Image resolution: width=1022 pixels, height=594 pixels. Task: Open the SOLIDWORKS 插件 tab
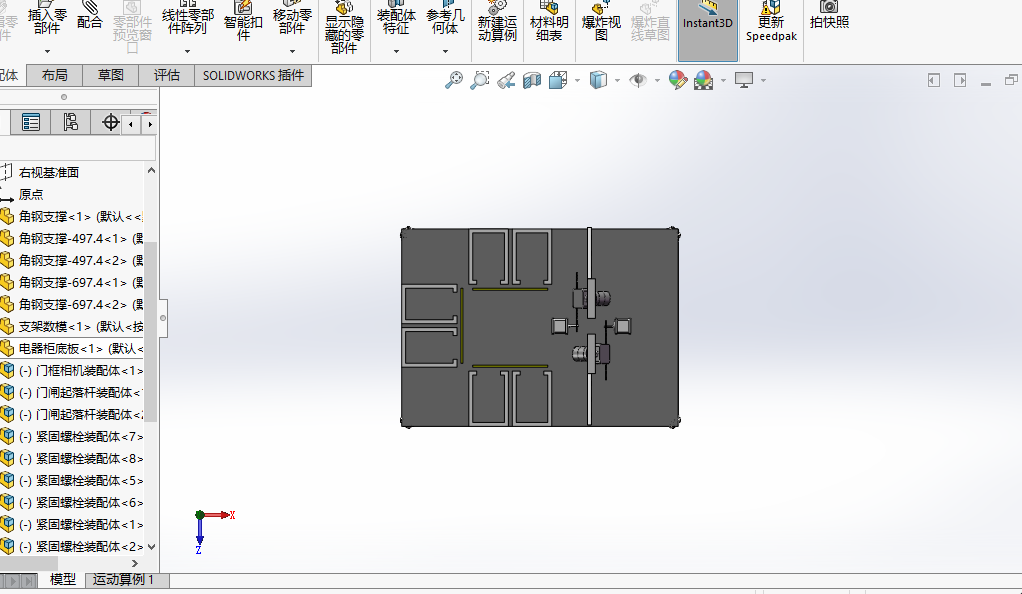click(254, 76)
